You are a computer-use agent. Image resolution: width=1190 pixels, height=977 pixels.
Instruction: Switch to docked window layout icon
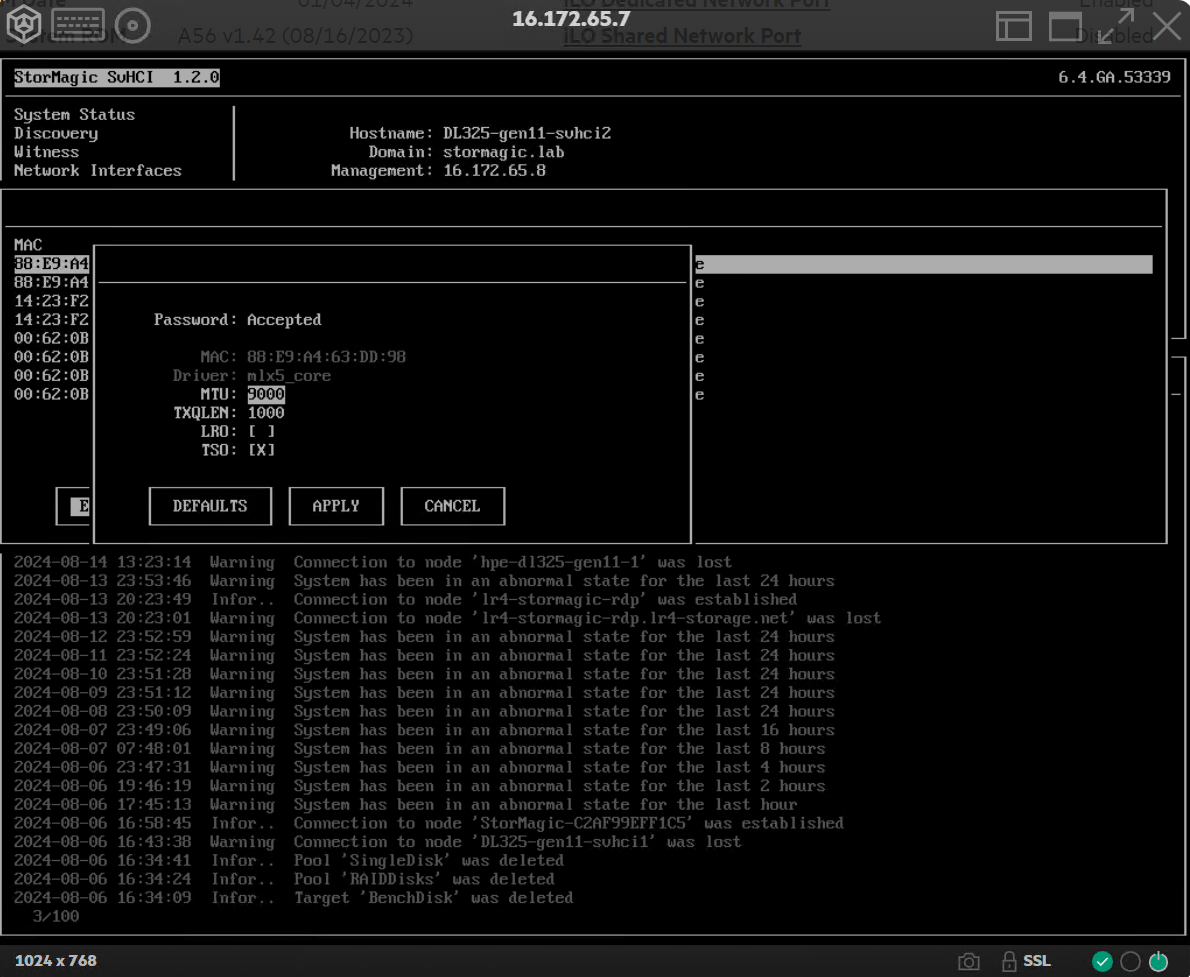[x=1014, y=26]
